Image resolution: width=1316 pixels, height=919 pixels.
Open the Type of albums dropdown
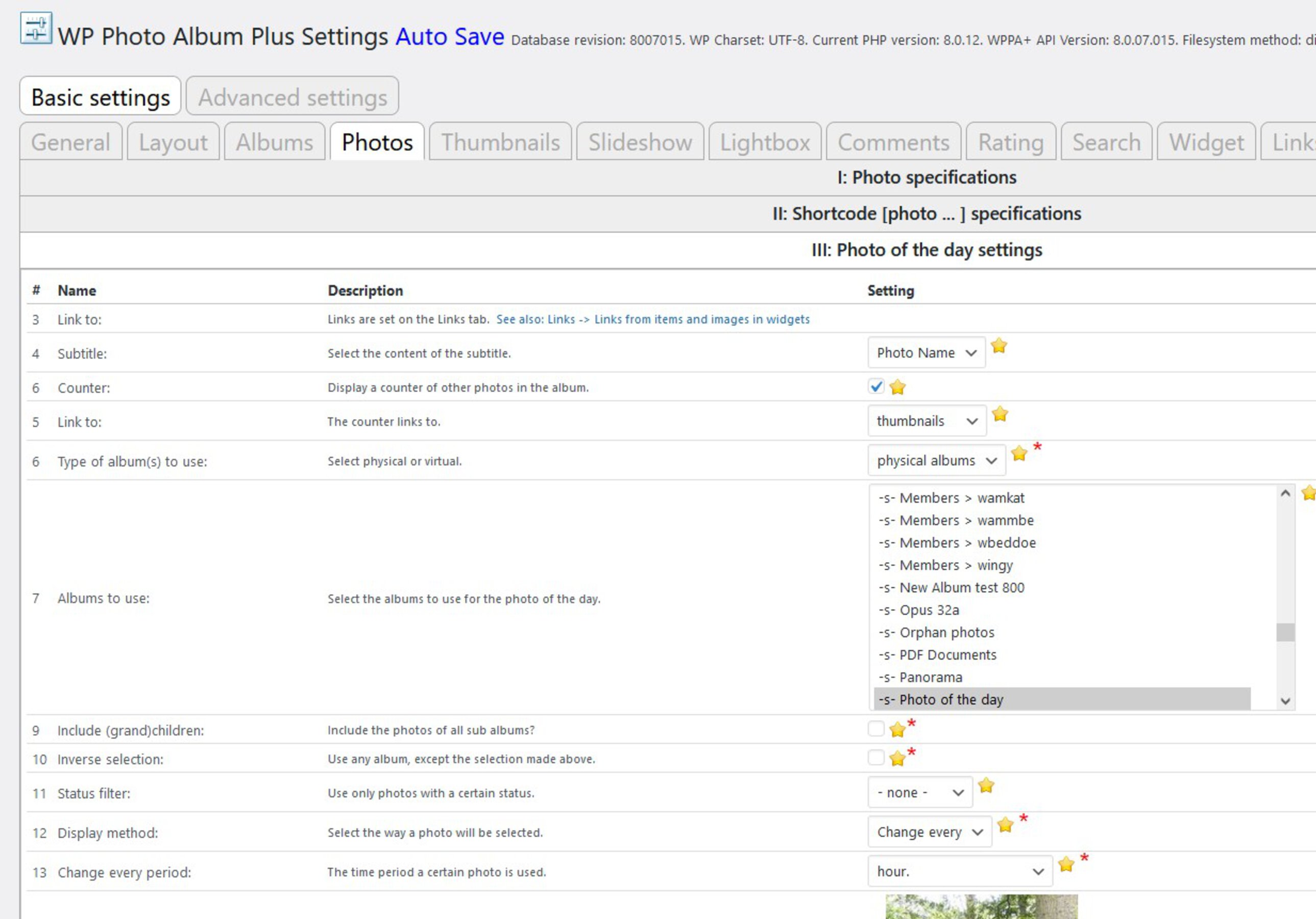[x=936, y=461]
